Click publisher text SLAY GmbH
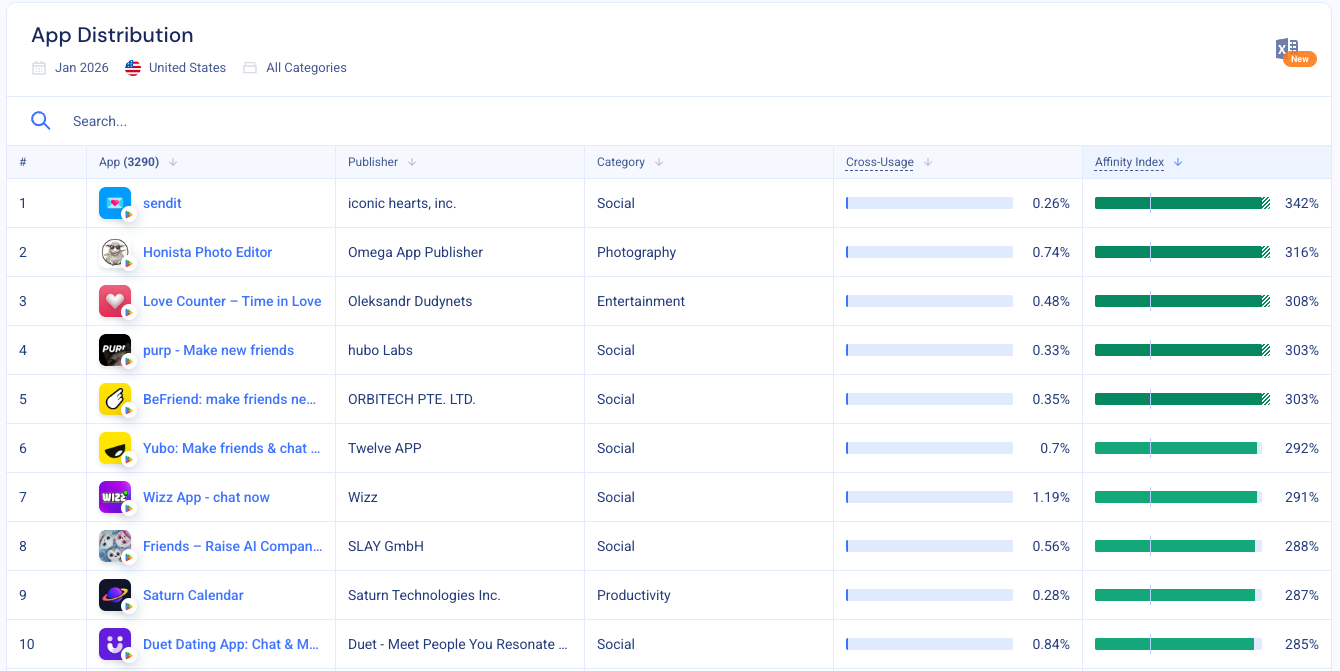1340x671 pixels. coord(386,546)
